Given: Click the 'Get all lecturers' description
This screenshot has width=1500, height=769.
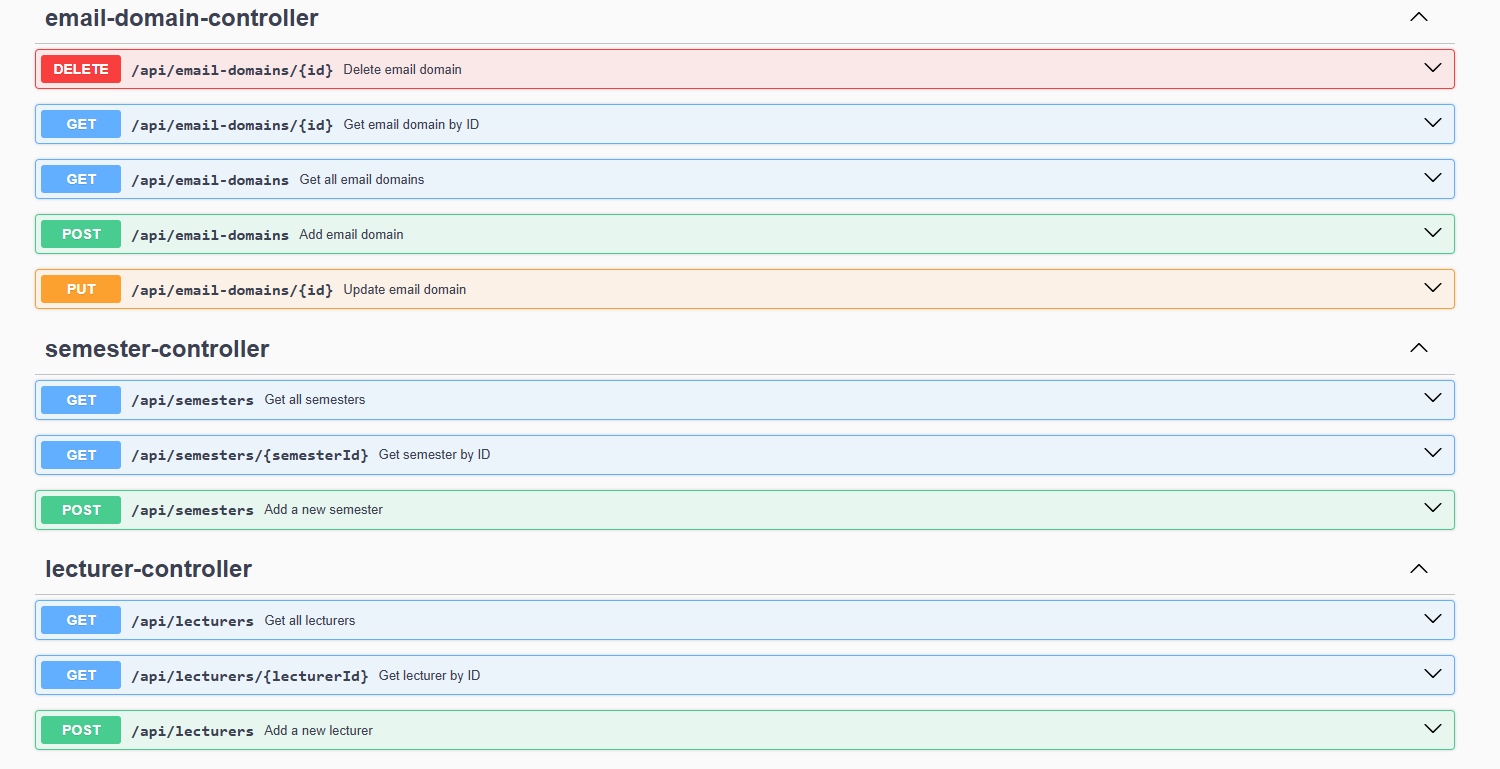Looking at the screenshot, I should pos(310,621).
